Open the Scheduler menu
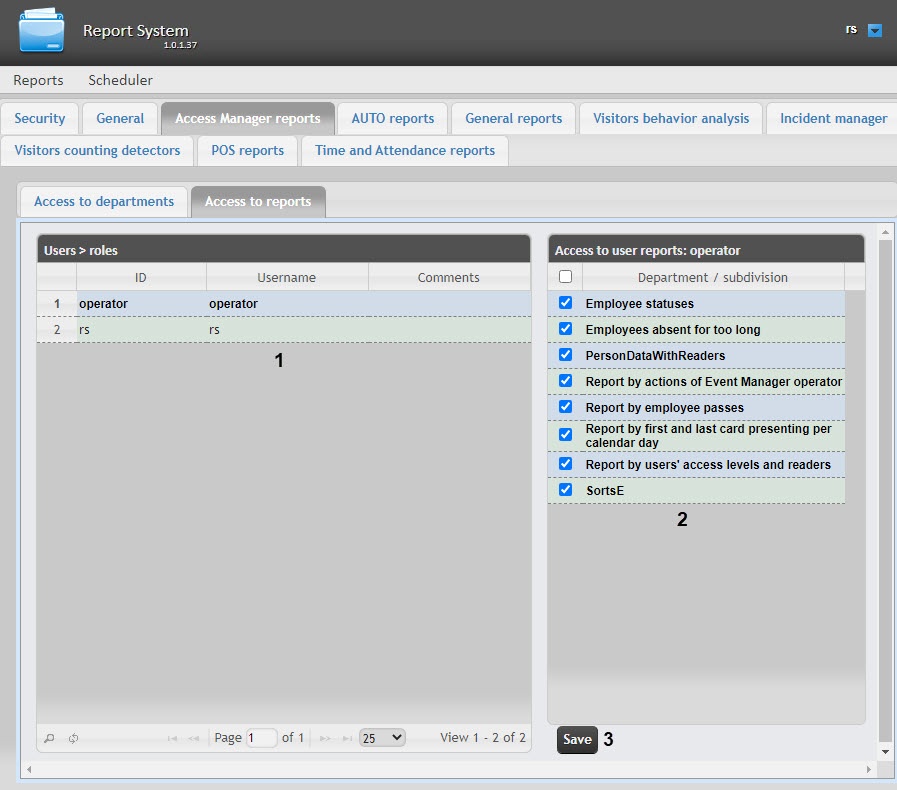The image size is (897, 790). (120, 80)
